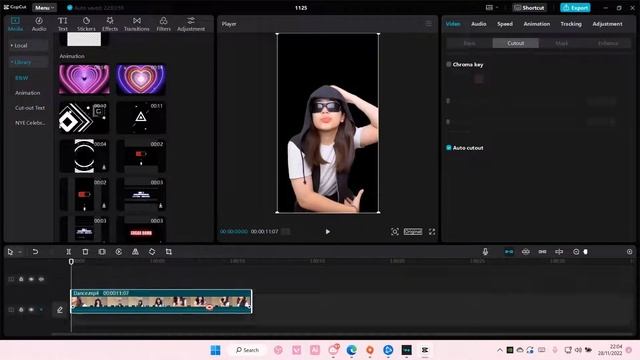Open the Text tool panel
The width and height of the screenshot is (640, 360).
pyautogui.click(x=62, y=24)
